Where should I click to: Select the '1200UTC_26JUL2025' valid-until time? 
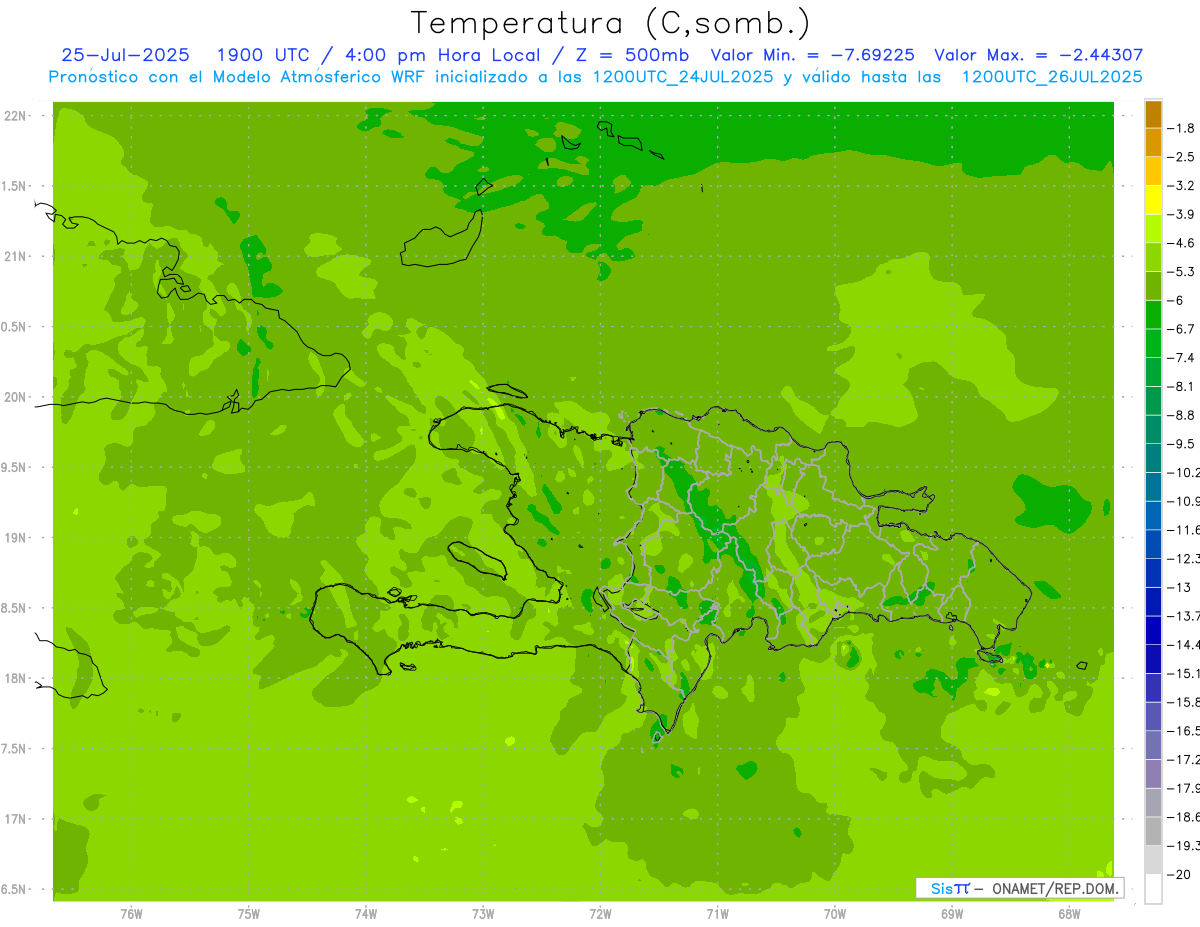pos(1052,76)
